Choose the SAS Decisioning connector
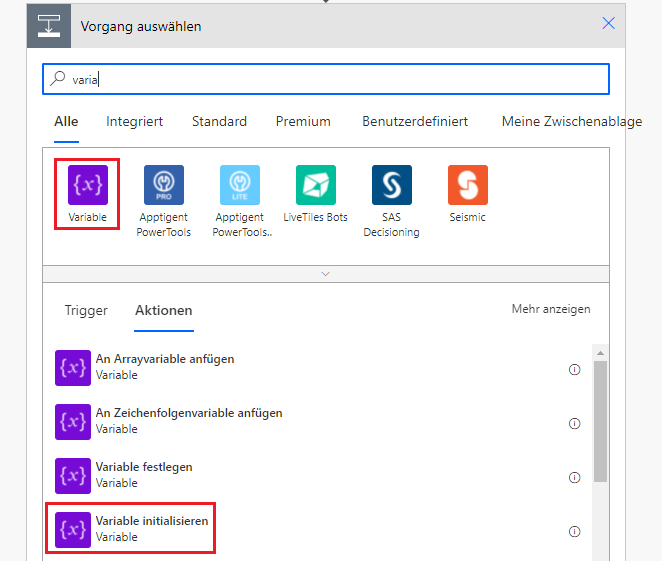This screenshot has height=561, width=662. coord(392,185)
